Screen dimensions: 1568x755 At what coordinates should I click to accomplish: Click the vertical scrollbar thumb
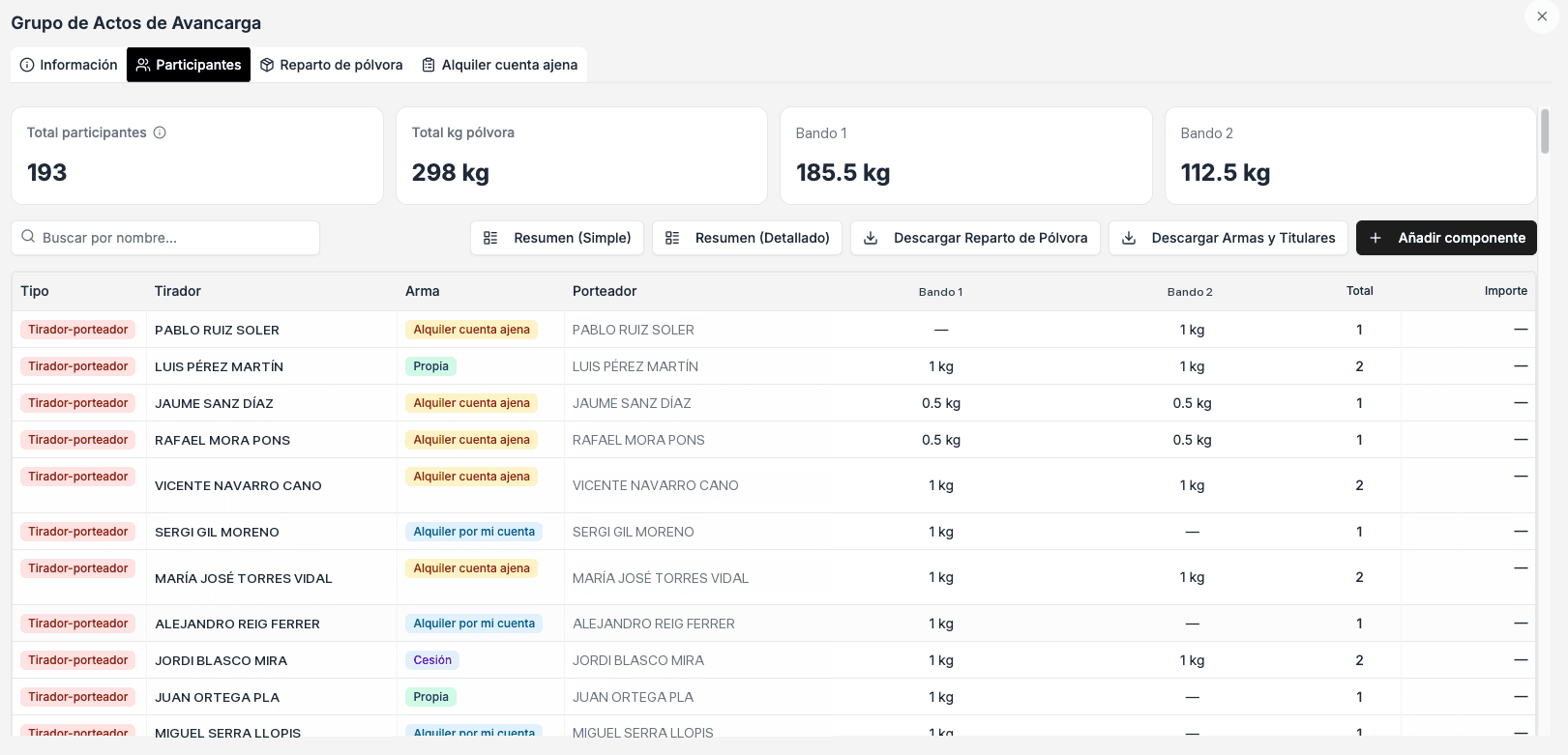click(x=1545, y=131)
